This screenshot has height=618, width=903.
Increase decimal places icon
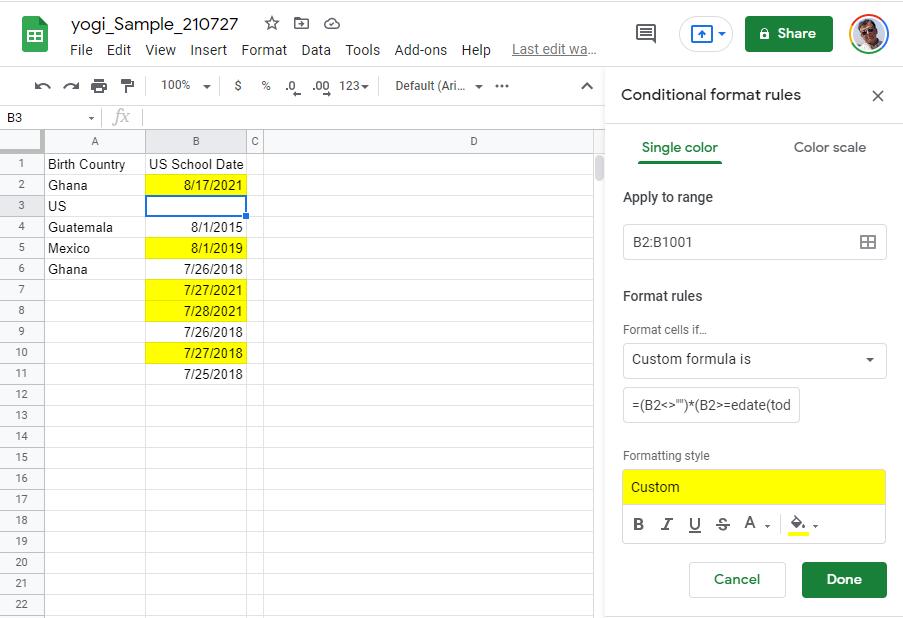tap(319, 86)
